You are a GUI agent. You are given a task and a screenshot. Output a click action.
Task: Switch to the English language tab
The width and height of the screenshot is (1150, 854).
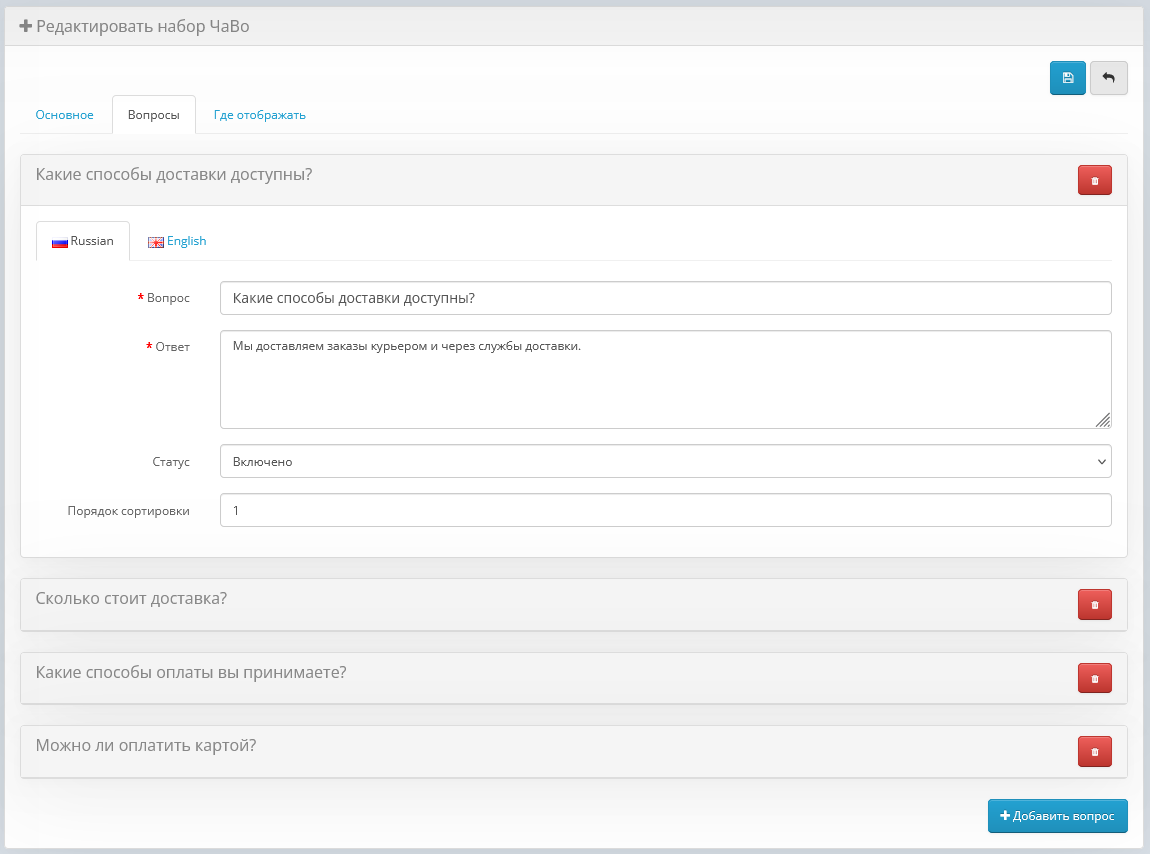pos(177,241)
